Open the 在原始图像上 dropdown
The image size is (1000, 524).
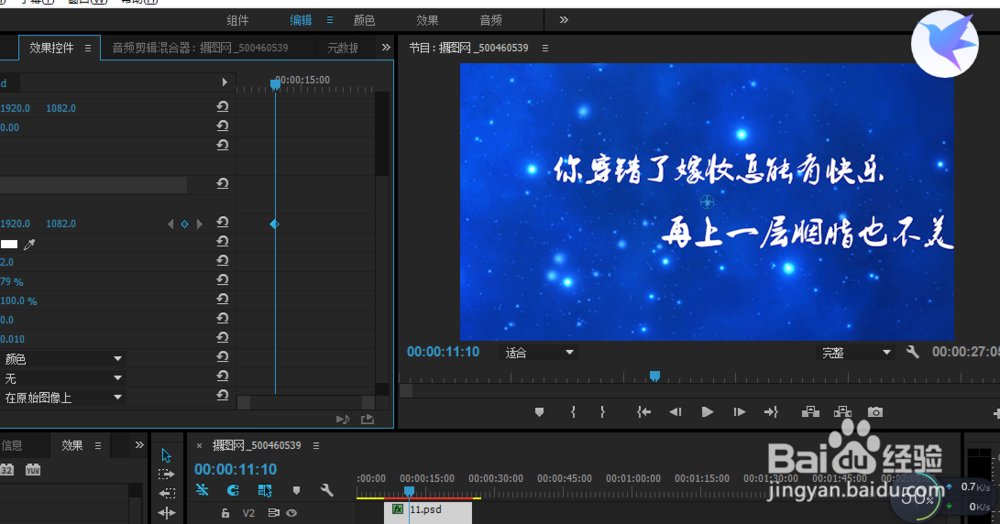(x=62, y=397)
